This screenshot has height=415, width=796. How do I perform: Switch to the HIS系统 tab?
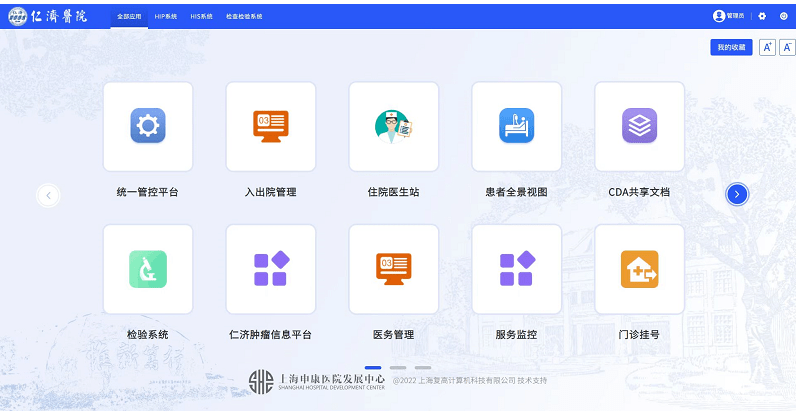click(202, 16)
